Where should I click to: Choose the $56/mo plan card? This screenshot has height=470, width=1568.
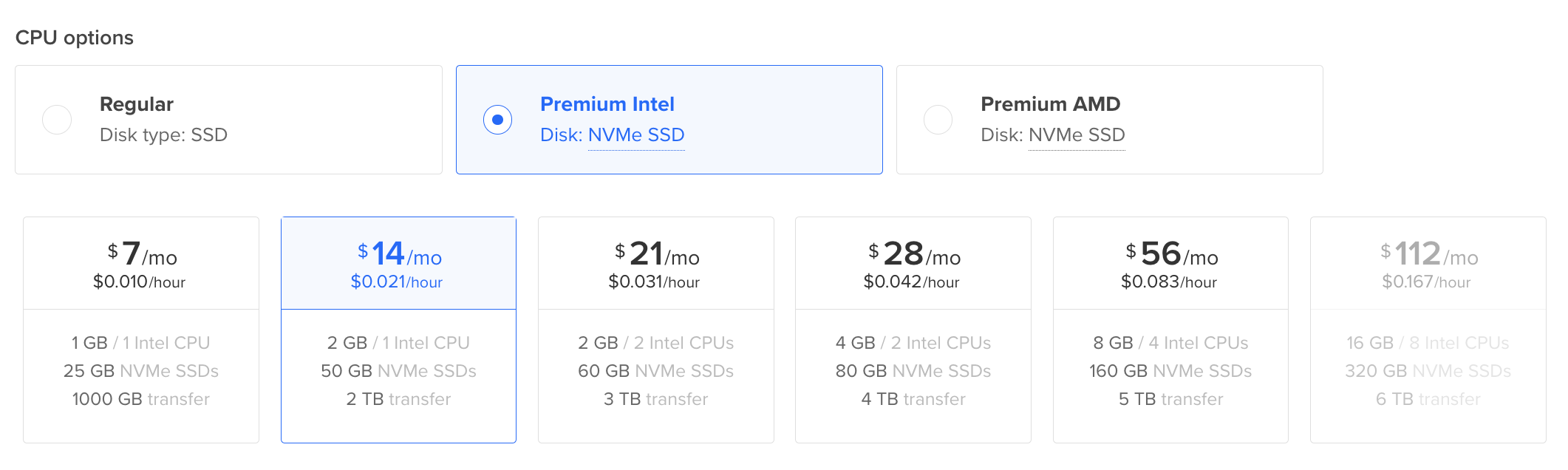[1170, 330]
